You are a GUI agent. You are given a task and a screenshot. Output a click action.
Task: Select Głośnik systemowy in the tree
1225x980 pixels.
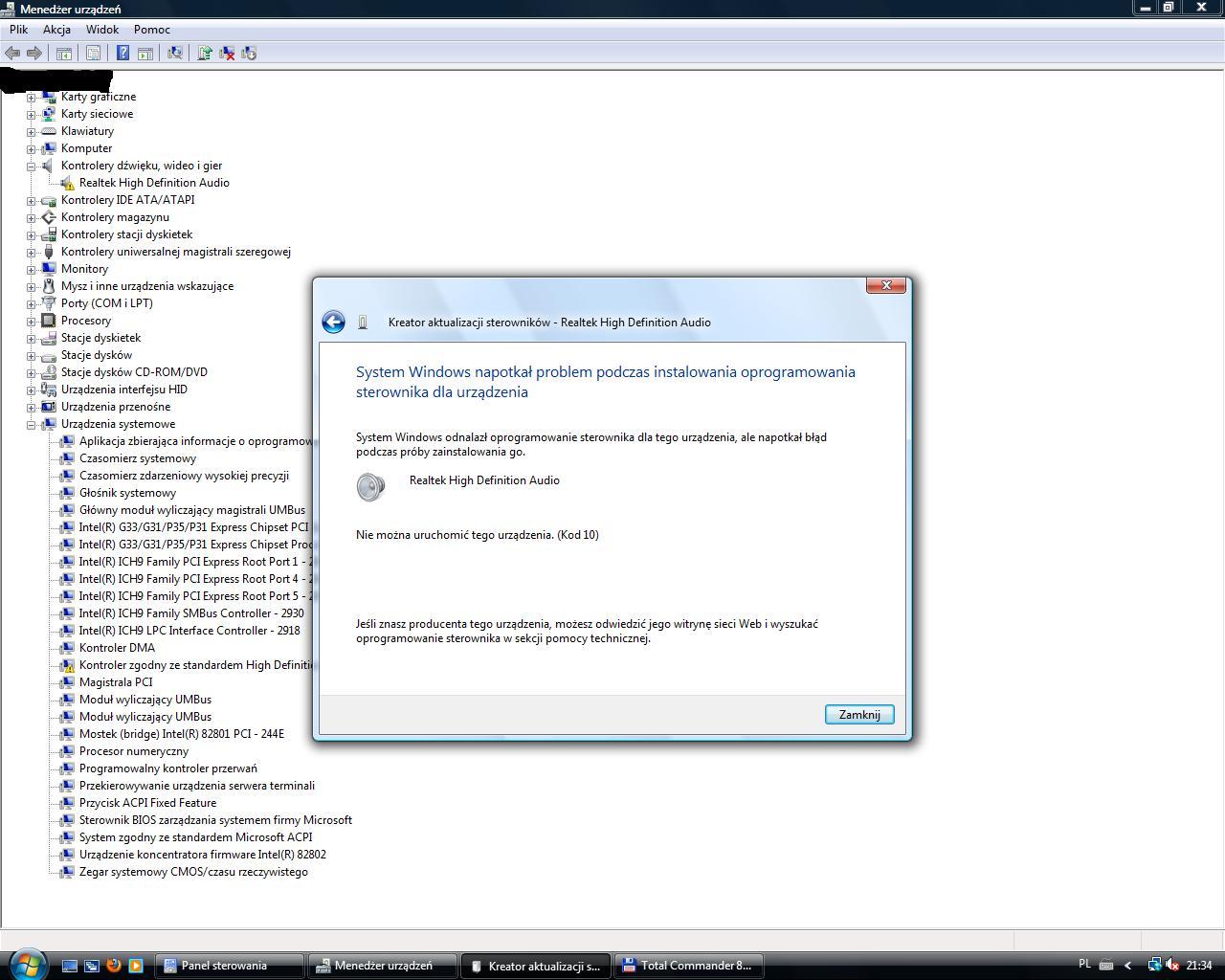coord(127,493)
